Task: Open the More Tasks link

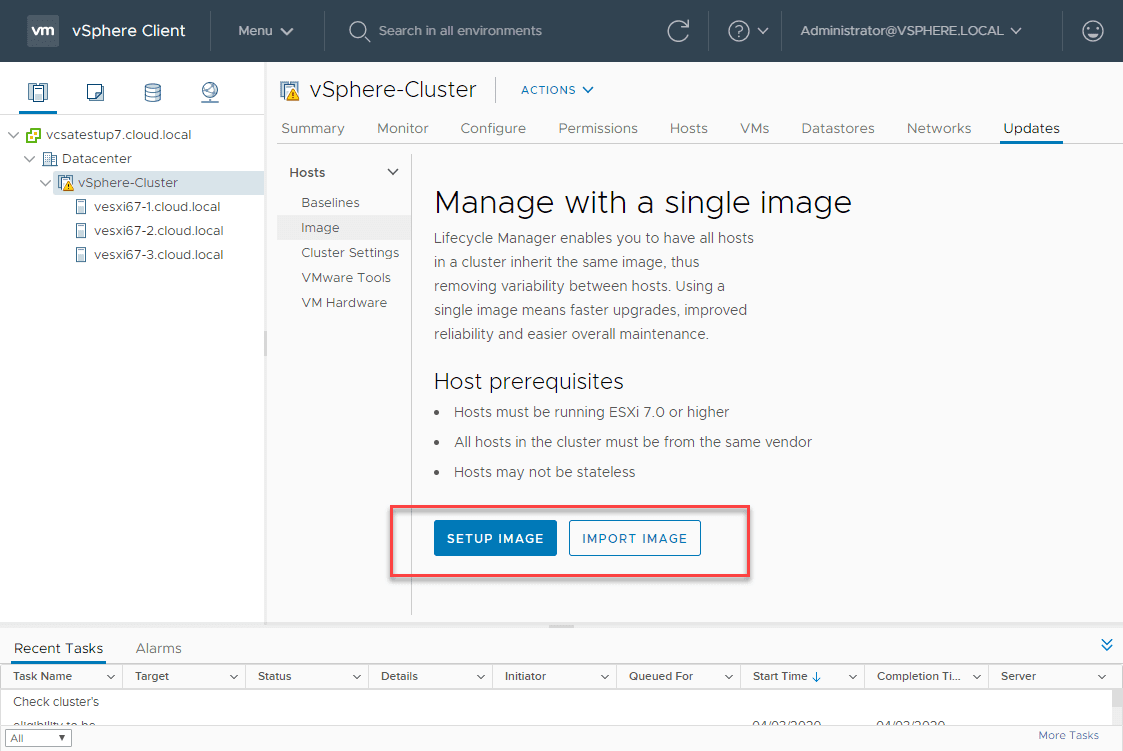Action: tap(1068, 735)
